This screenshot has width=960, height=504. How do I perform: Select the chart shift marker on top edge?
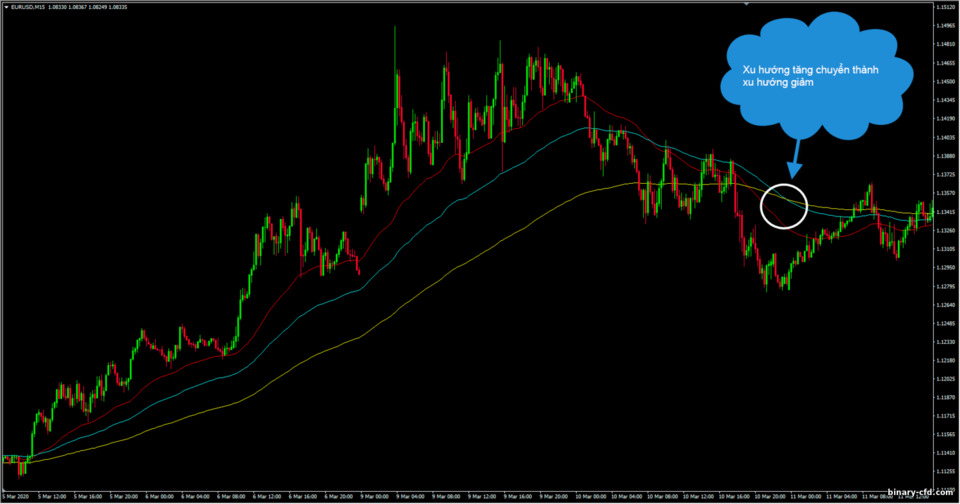[x=746, y=4]
